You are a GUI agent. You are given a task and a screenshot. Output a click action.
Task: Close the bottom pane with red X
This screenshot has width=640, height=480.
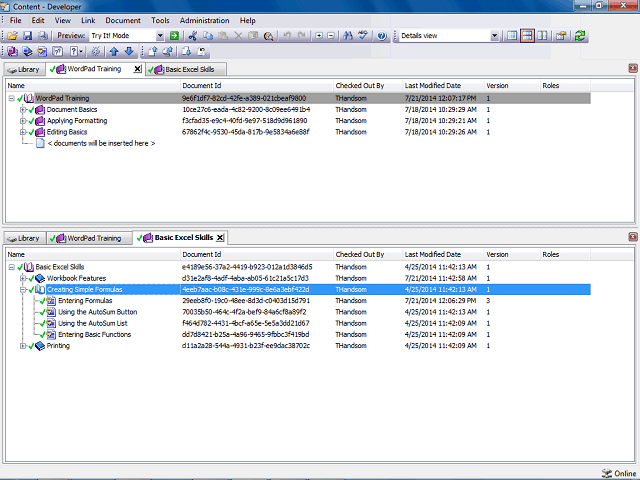(633, 237)
